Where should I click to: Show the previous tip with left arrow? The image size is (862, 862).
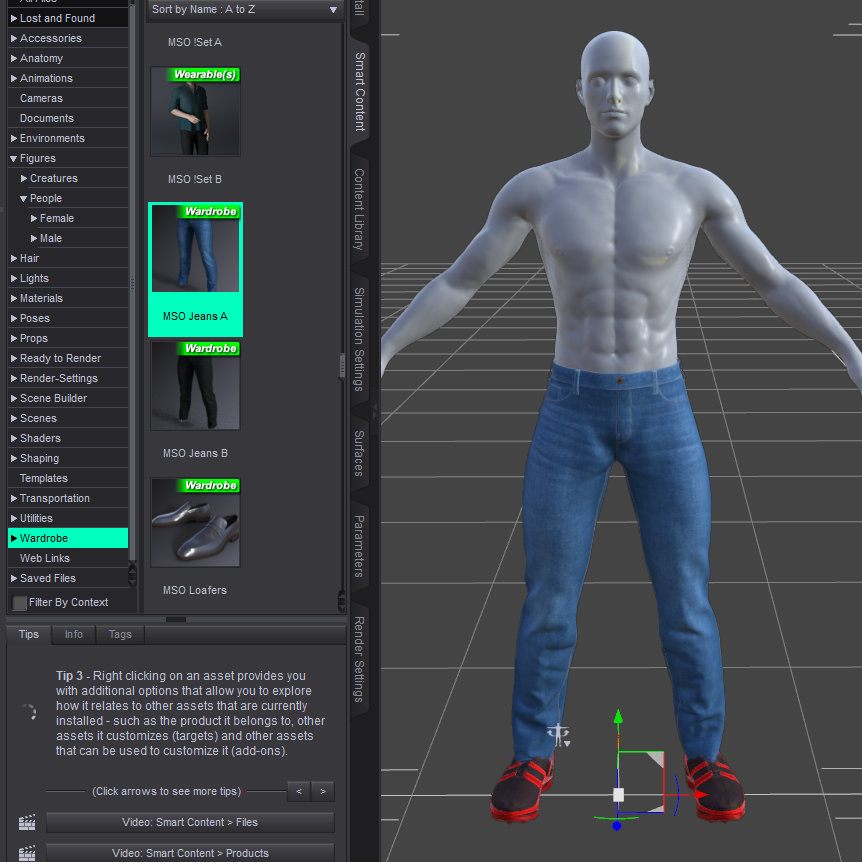(x=298, y=791)
